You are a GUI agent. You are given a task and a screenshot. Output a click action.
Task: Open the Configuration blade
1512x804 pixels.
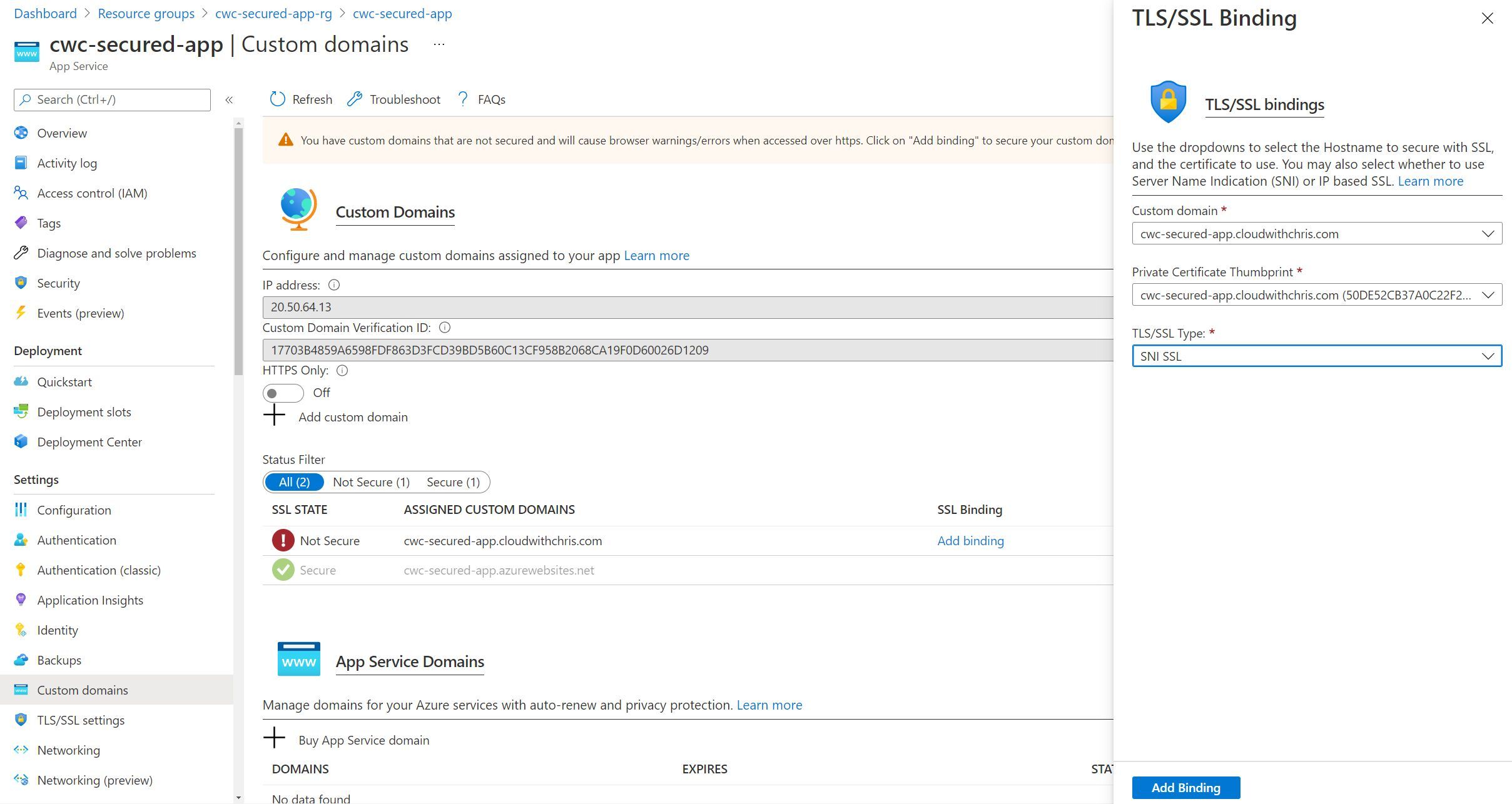tap(74, 510)
